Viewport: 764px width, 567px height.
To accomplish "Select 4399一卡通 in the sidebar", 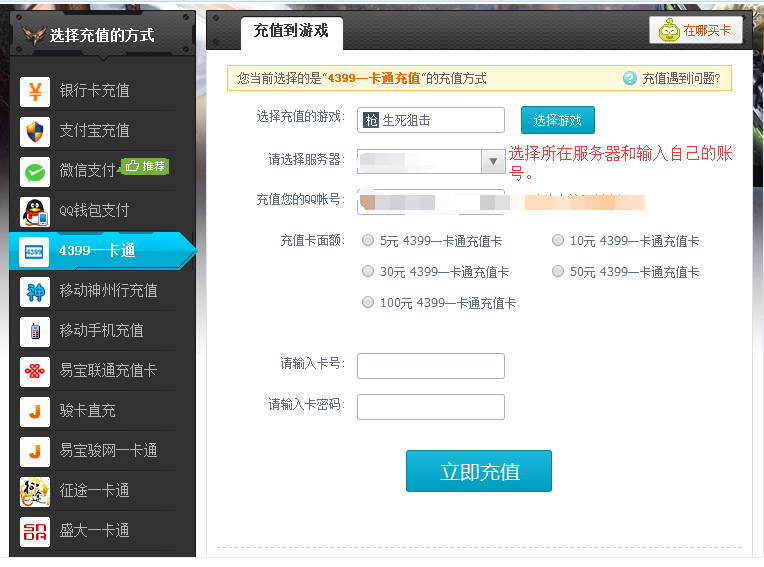I will coord(102,251).
